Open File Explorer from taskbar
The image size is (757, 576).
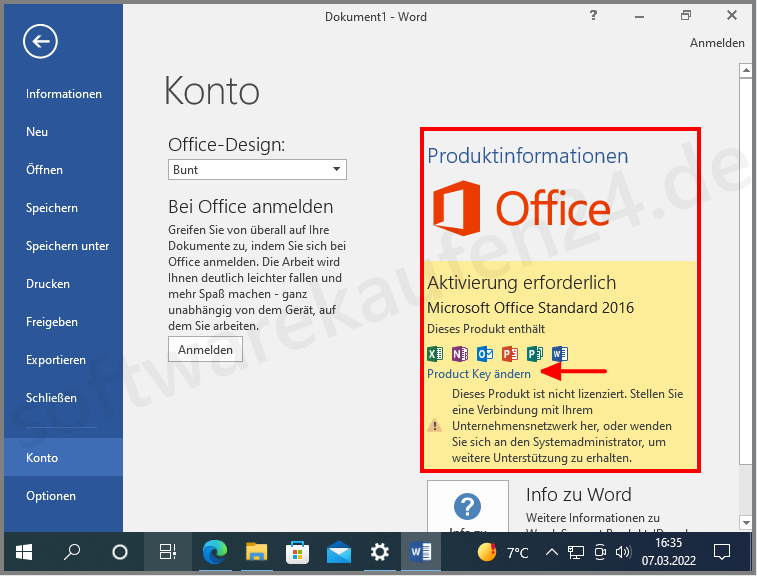pyautogui.click(x=256, y=552)
